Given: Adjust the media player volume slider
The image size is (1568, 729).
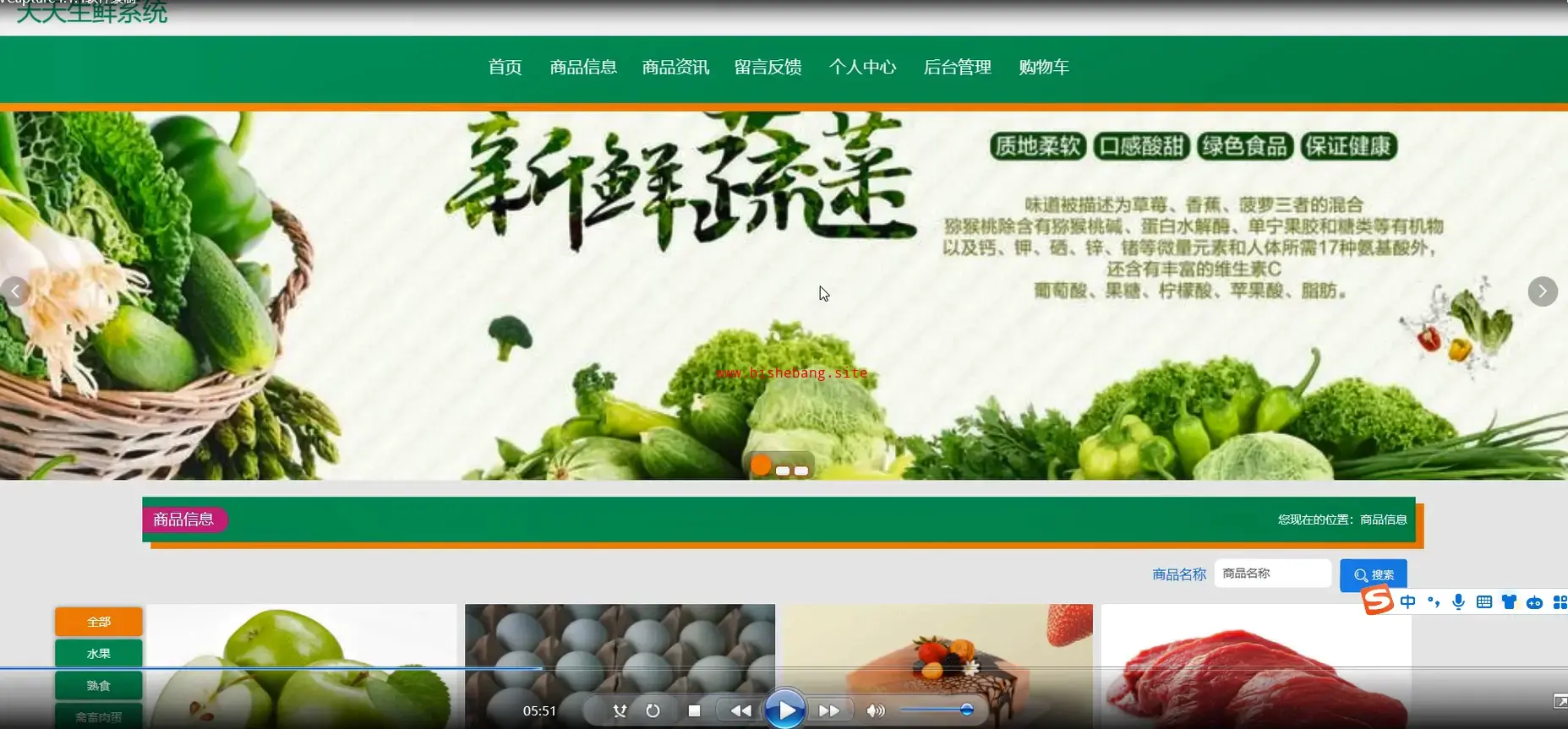Looking at the screenshot, I should click(937, 710).
